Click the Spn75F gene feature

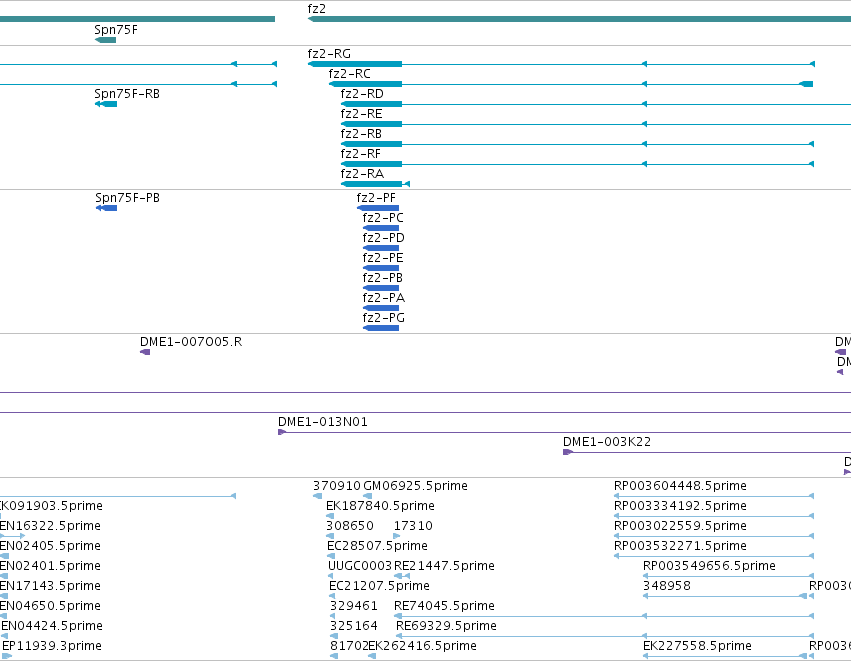(x=105, y=40)
